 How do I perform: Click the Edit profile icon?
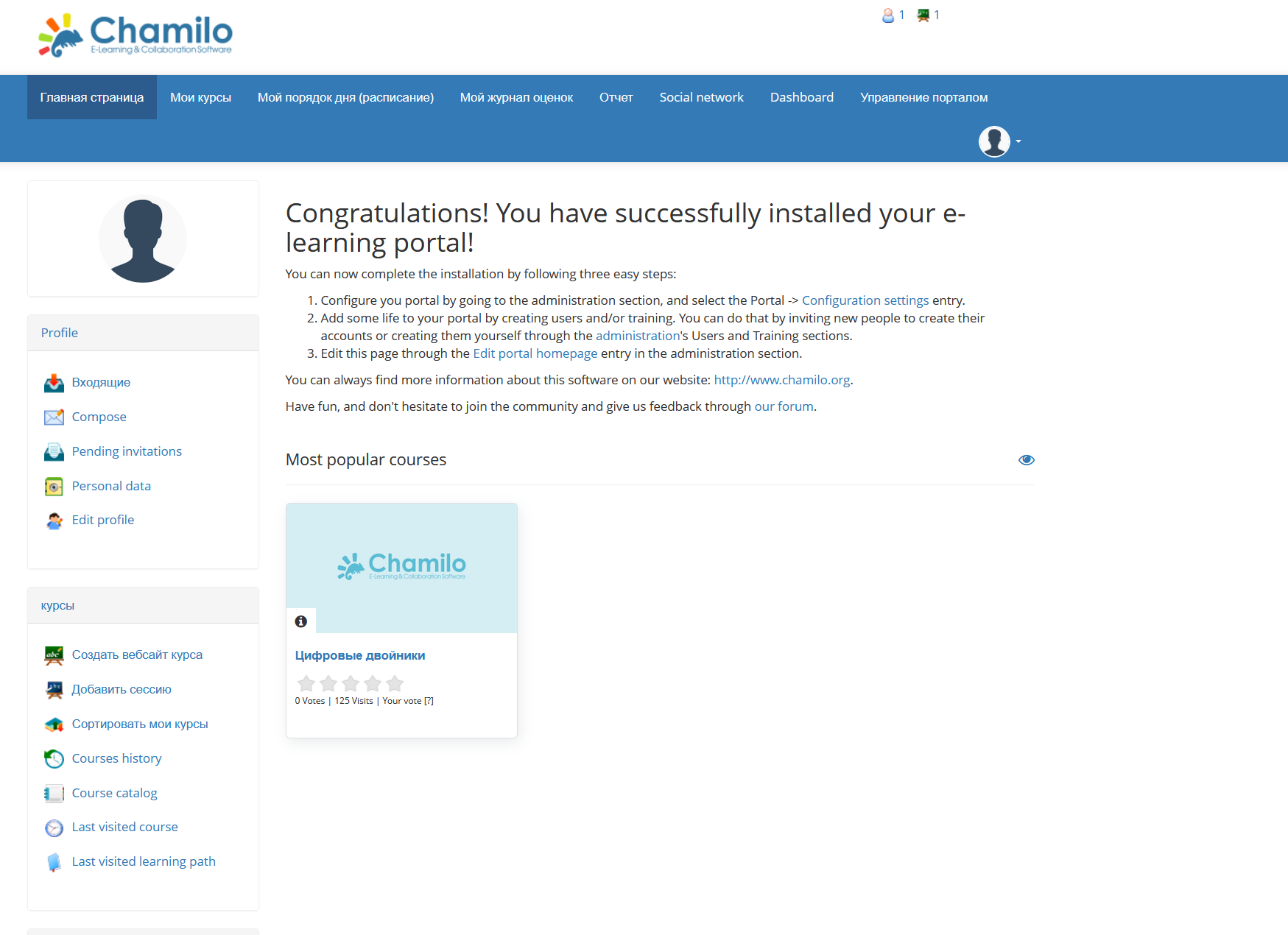pyautogui.click(x=54, y=521)
